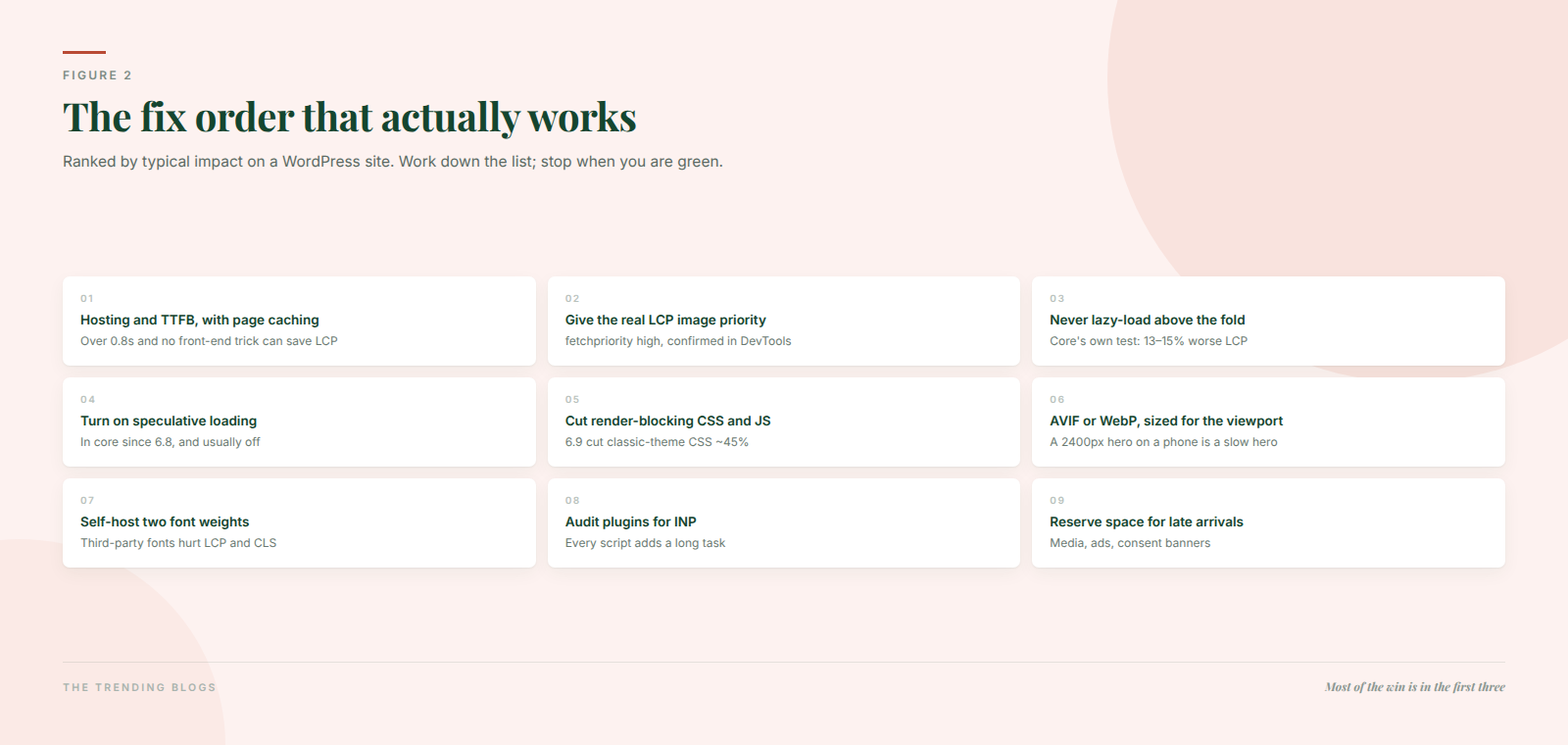Select 'Self-host two font weights'

coord(165,521)
